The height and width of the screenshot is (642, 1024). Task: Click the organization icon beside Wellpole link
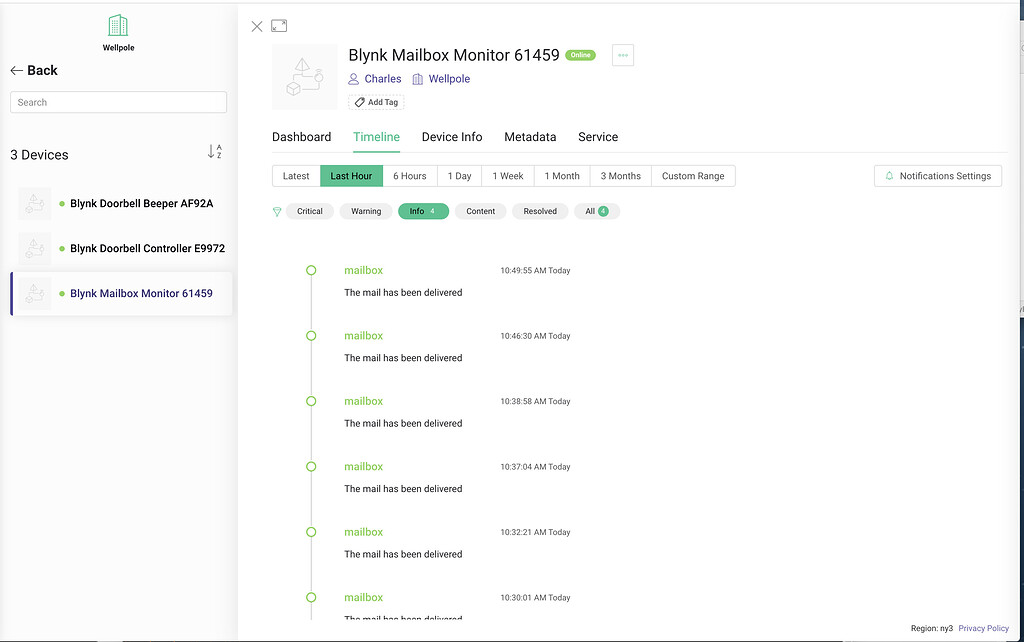click(417, 79)
